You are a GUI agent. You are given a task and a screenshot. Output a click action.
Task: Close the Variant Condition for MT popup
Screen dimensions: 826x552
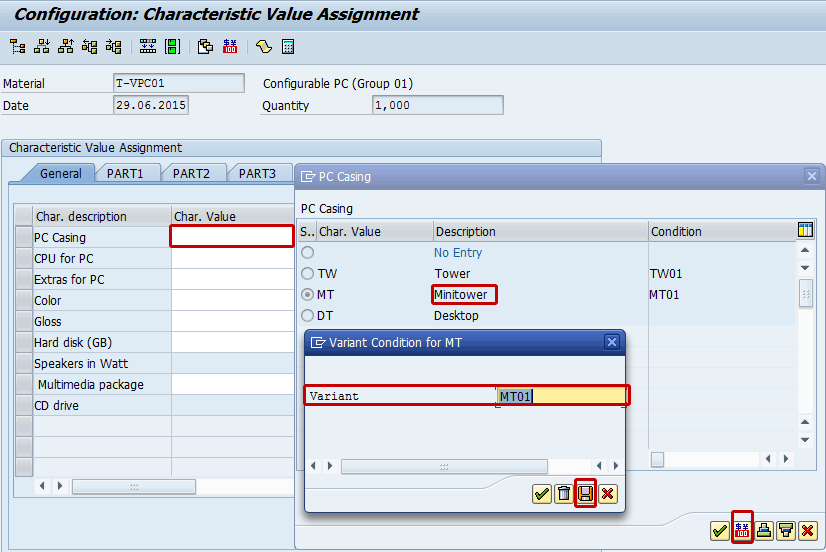point(612,342)
